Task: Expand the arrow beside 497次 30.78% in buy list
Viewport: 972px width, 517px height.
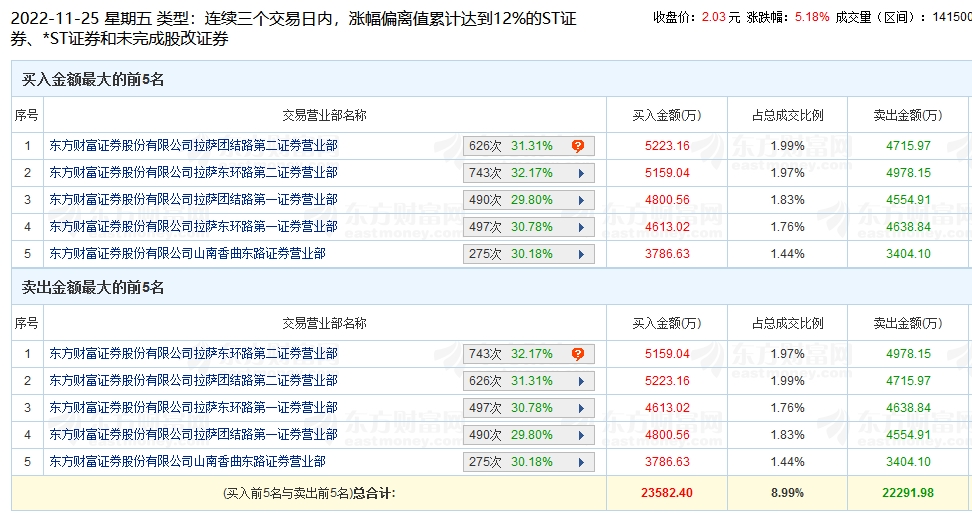Action: 581,228
